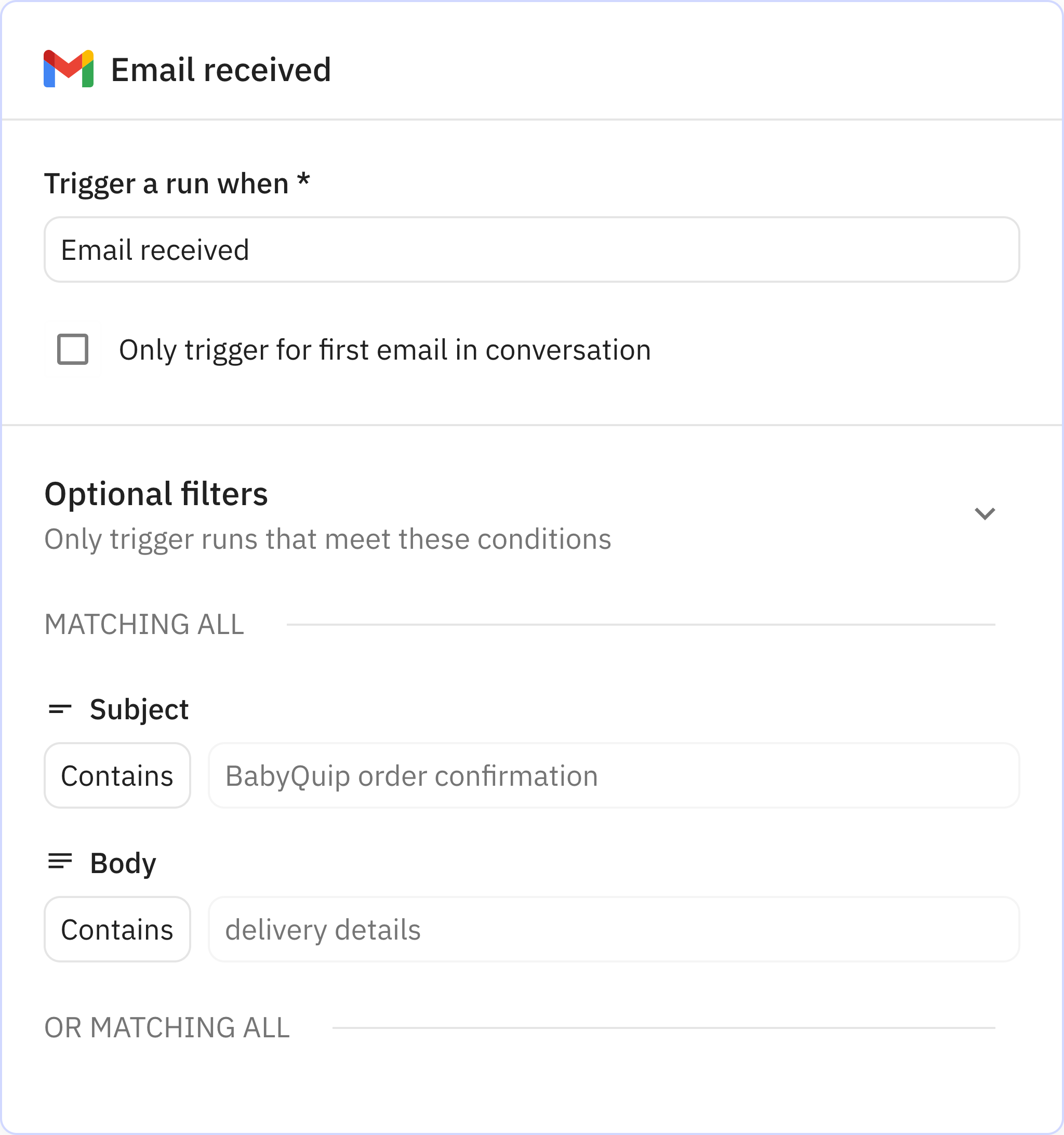Select the text-lines icon beside Body
The image size is (1064, 1135).
click(59, 862)
